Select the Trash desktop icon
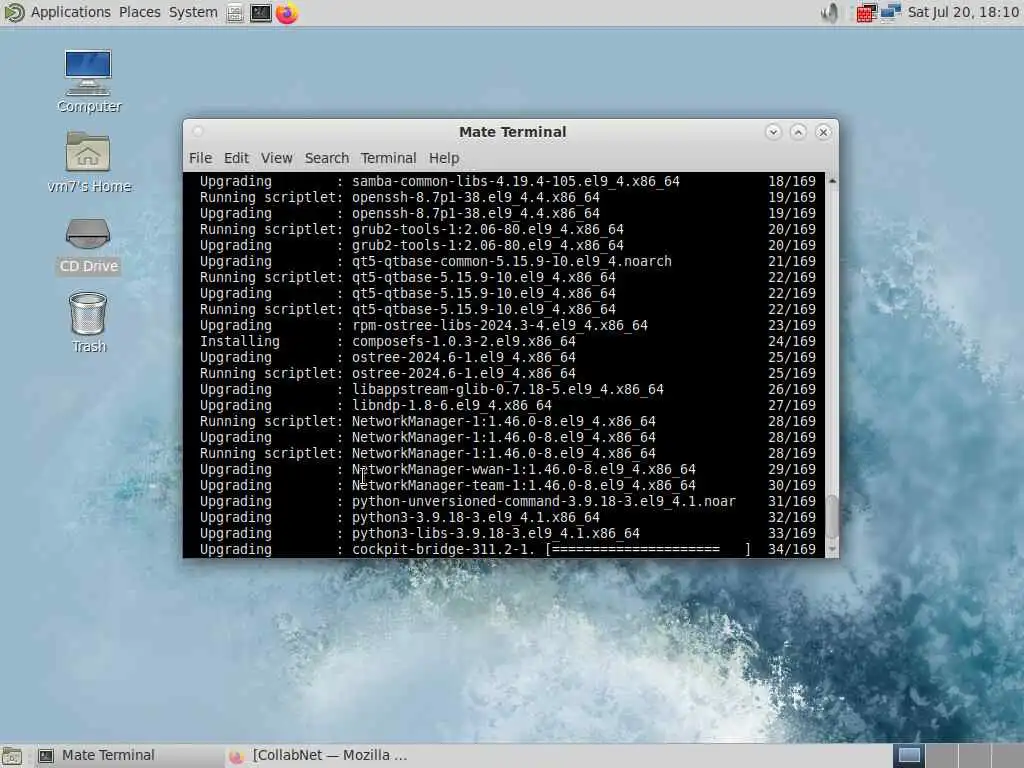 pyautogui.click(x=88, y=322)
